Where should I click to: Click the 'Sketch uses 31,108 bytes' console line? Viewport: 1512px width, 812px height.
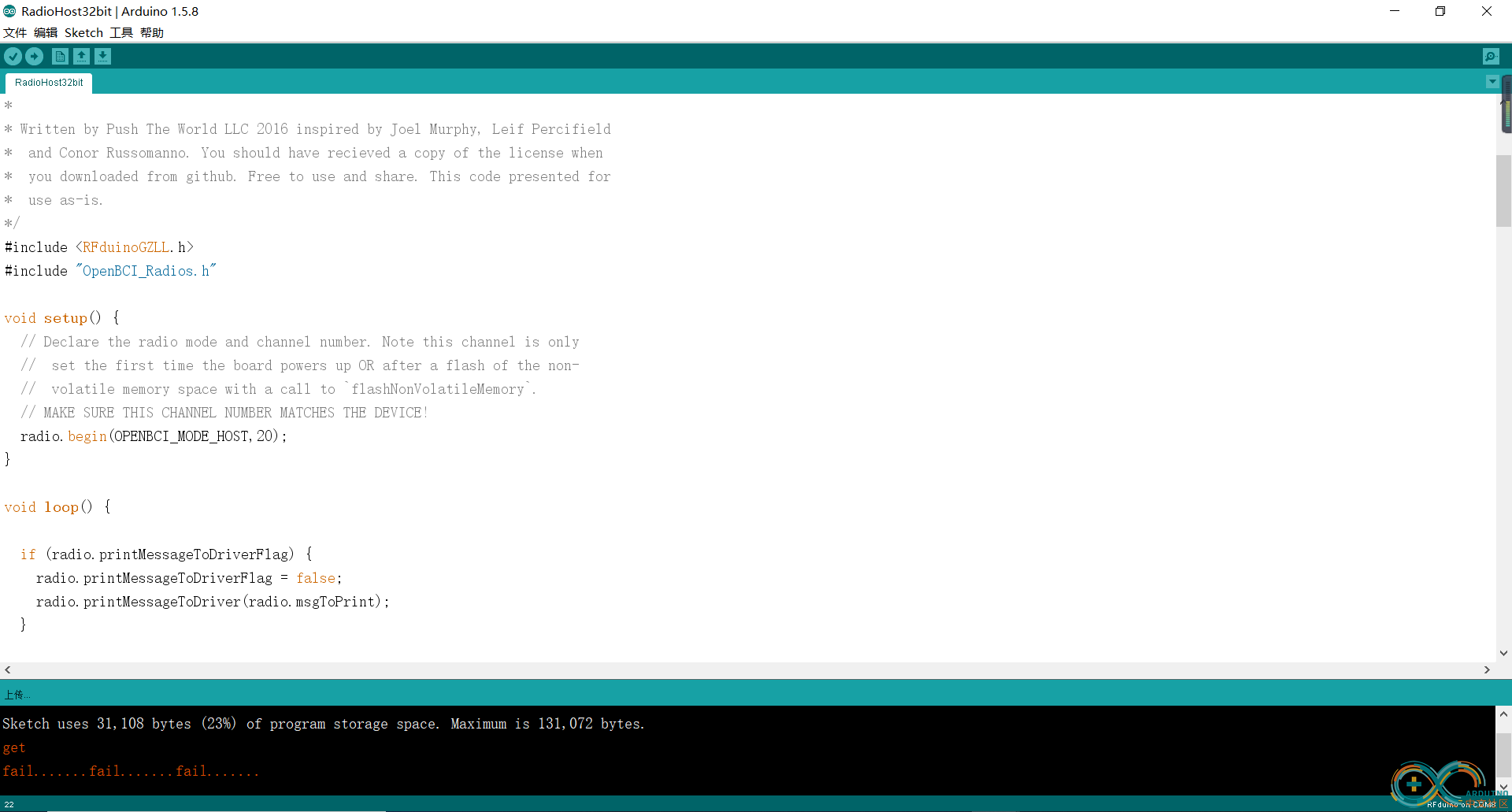click(x=324, y=723)
